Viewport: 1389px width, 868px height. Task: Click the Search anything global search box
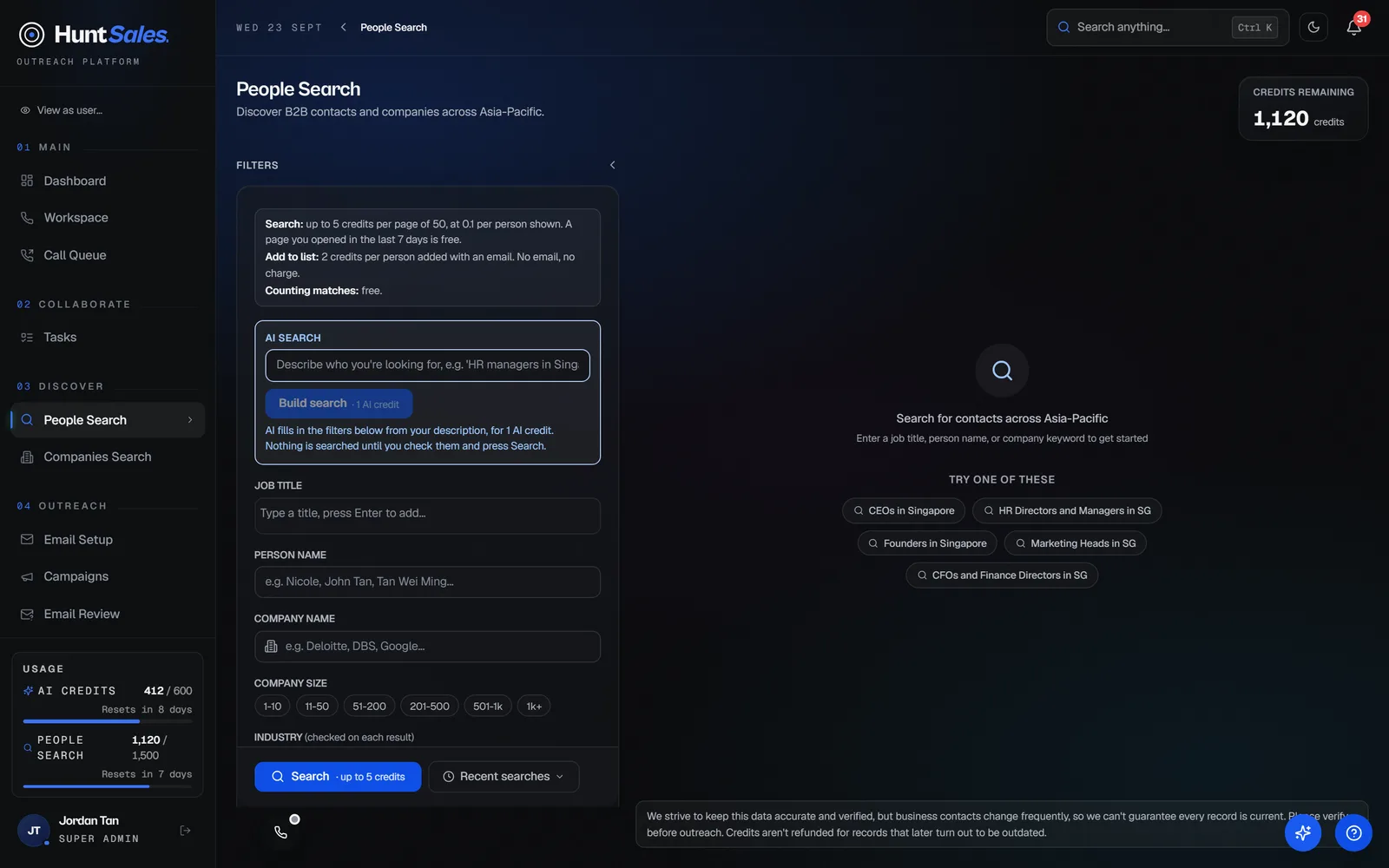point(1168,28)
